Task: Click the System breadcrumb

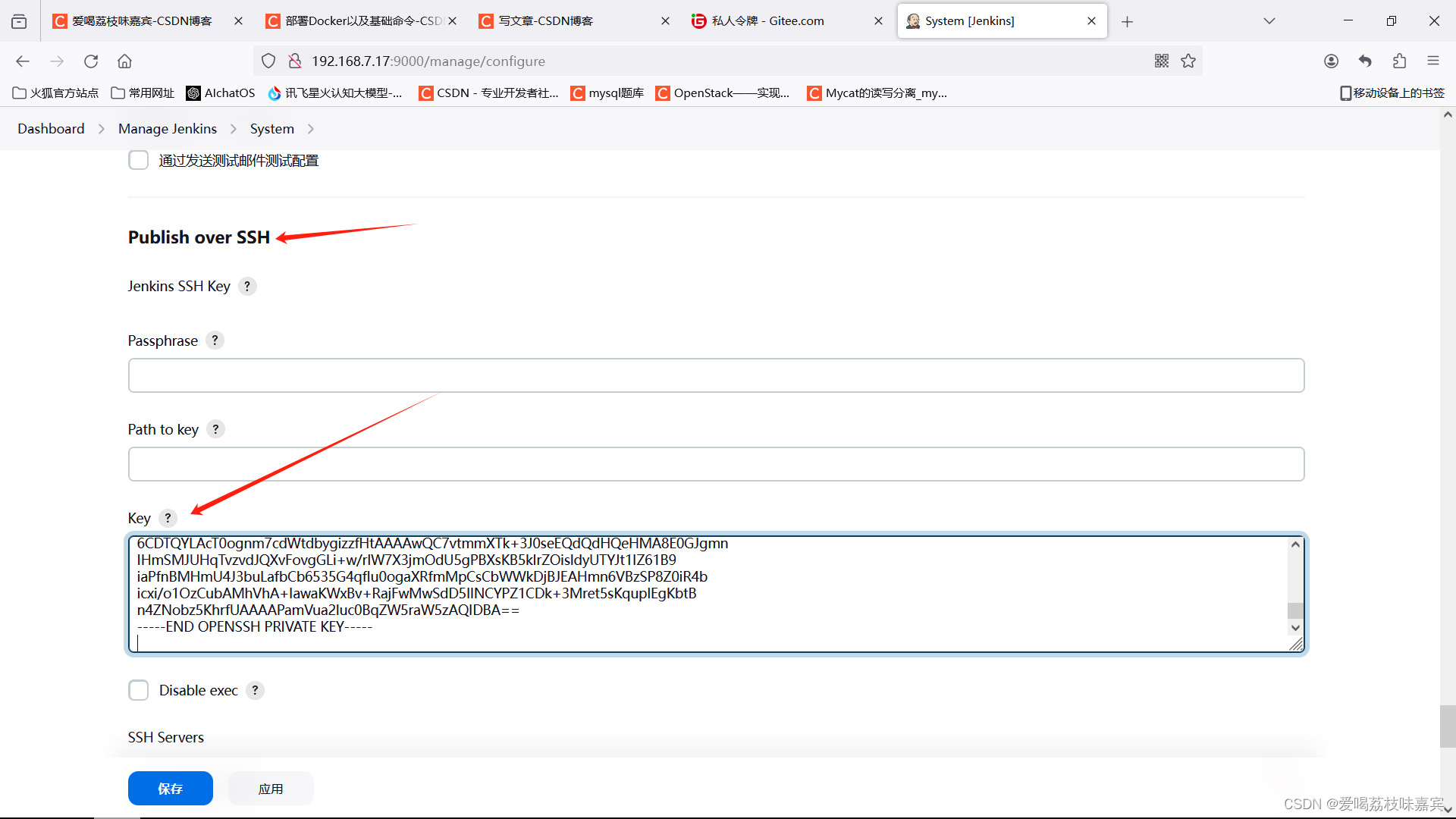Action: point(272,129)
